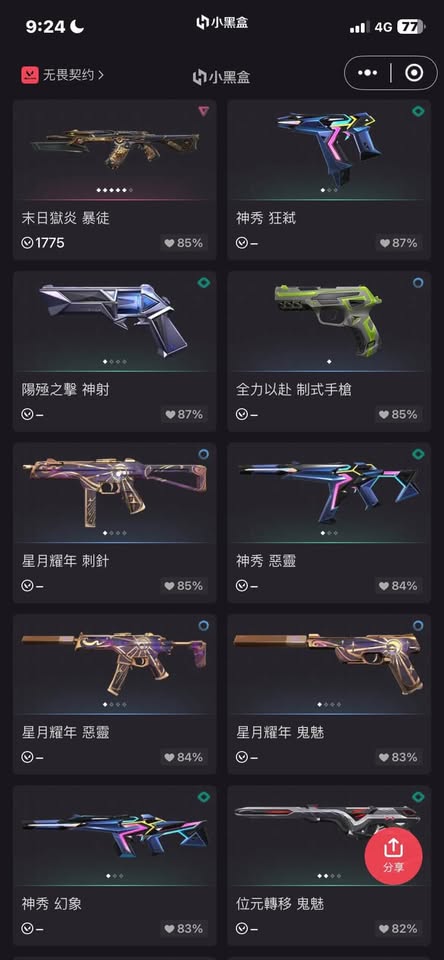
Task: Select variant dots under 末日獄炎 暴徒 image
Action: pyautogui.click(x=115, y=190)
